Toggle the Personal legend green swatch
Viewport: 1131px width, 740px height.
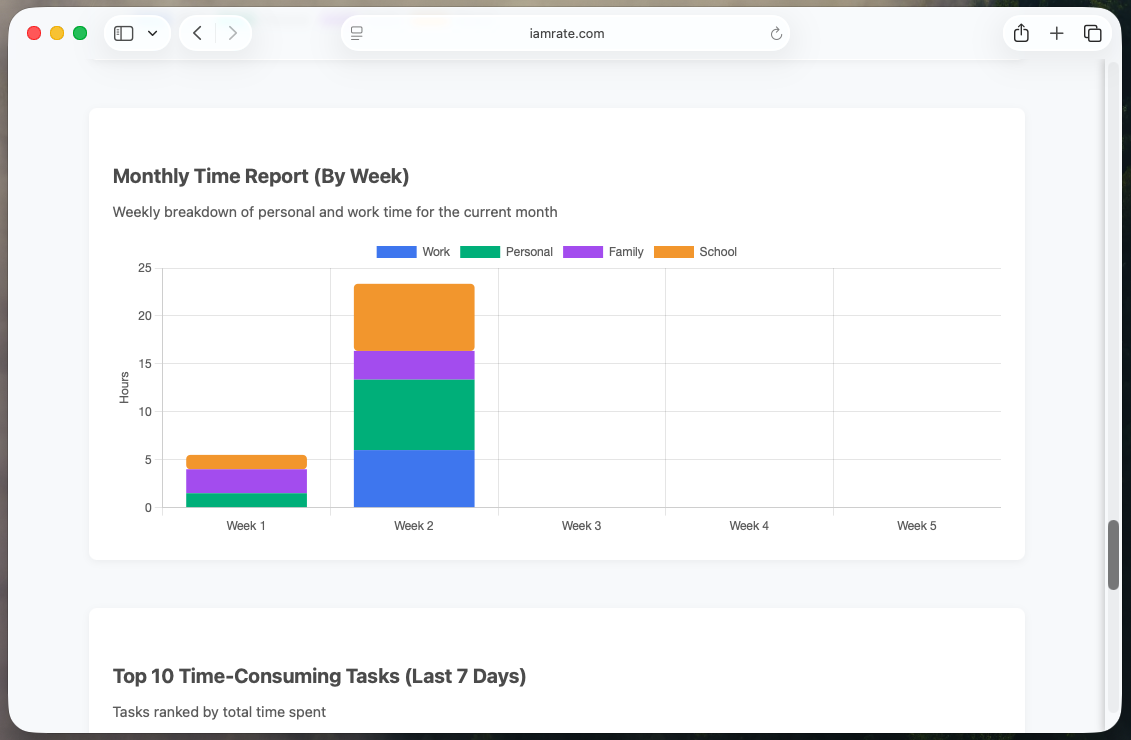point(480,252)
